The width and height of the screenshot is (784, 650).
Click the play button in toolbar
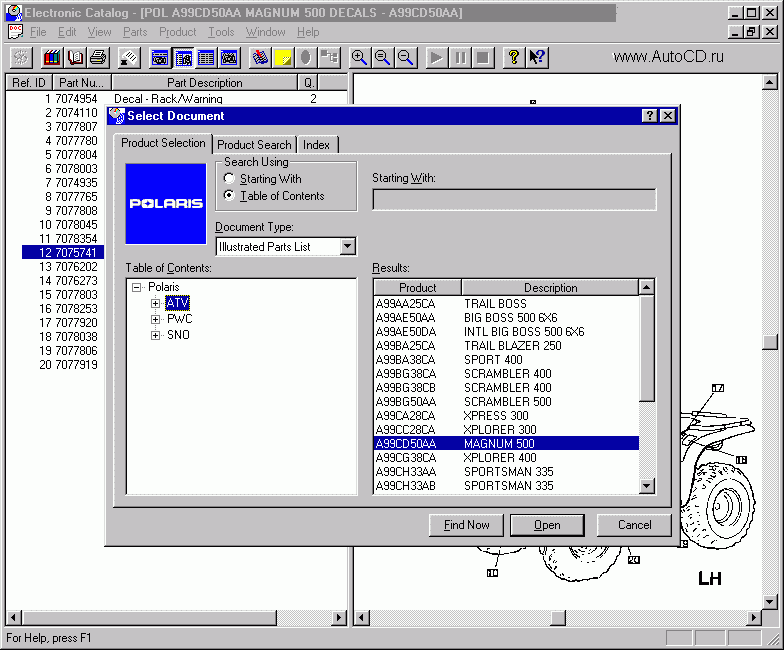point(436,58)
